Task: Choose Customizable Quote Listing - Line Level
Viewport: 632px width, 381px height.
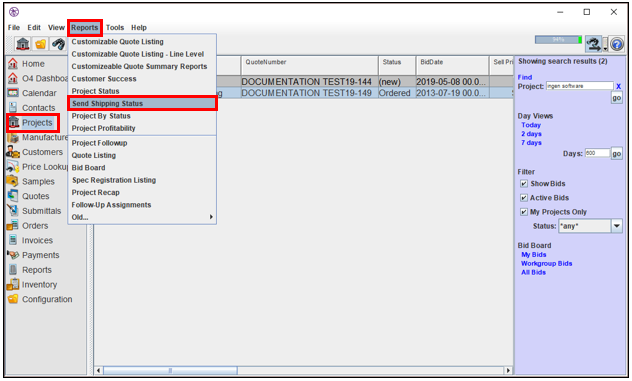Action: [x=142, y=54]
